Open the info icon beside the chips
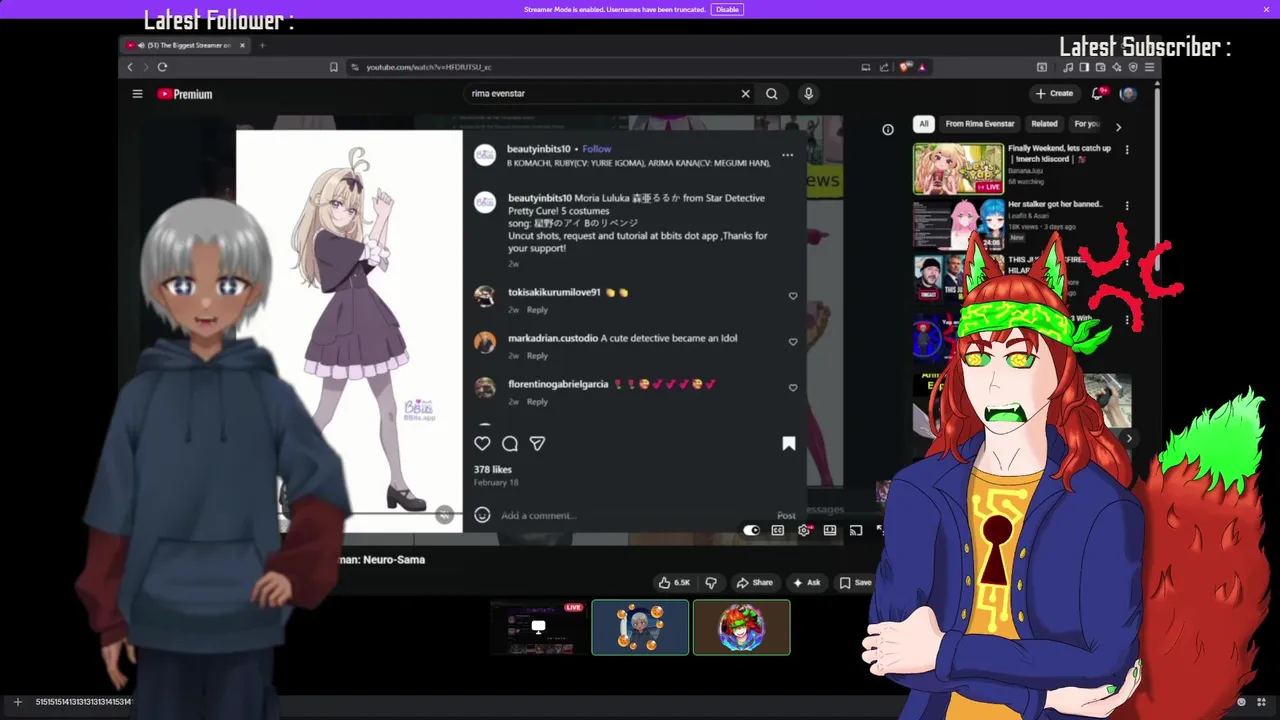Image resolution: width=1280 pixels, height=720 pixels. [888, 129]
